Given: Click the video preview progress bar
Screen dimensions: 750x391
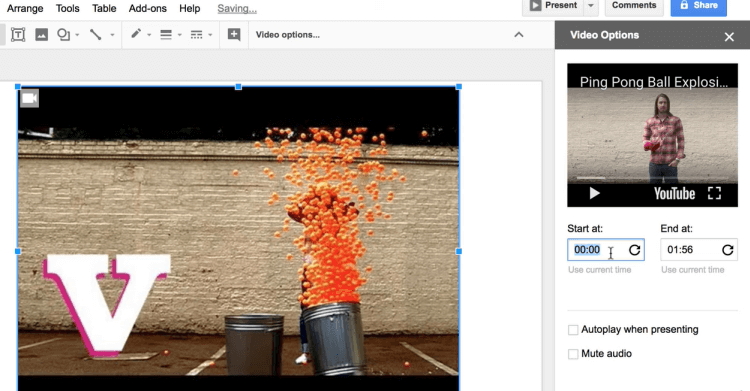Looking at the screenshot, I should [x=652, y=179].
